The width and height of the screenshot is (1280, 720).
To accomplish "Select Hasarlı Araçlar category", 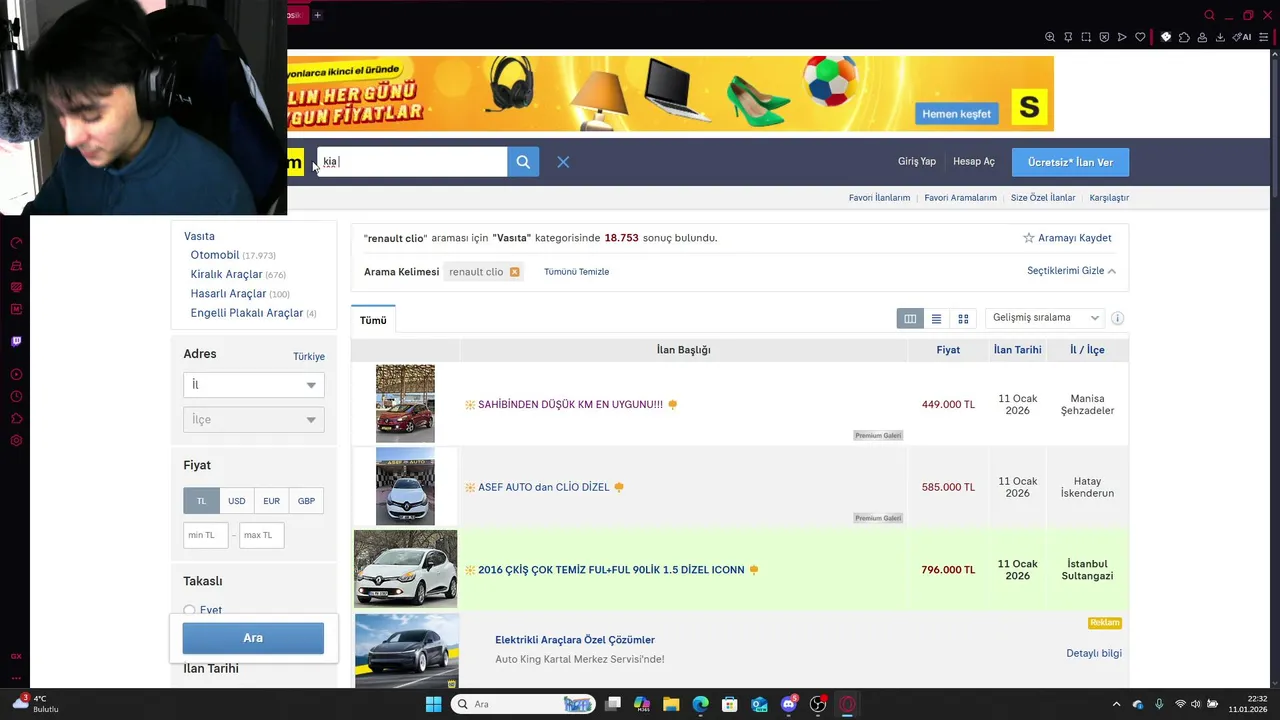I will [x=228, y=294].
